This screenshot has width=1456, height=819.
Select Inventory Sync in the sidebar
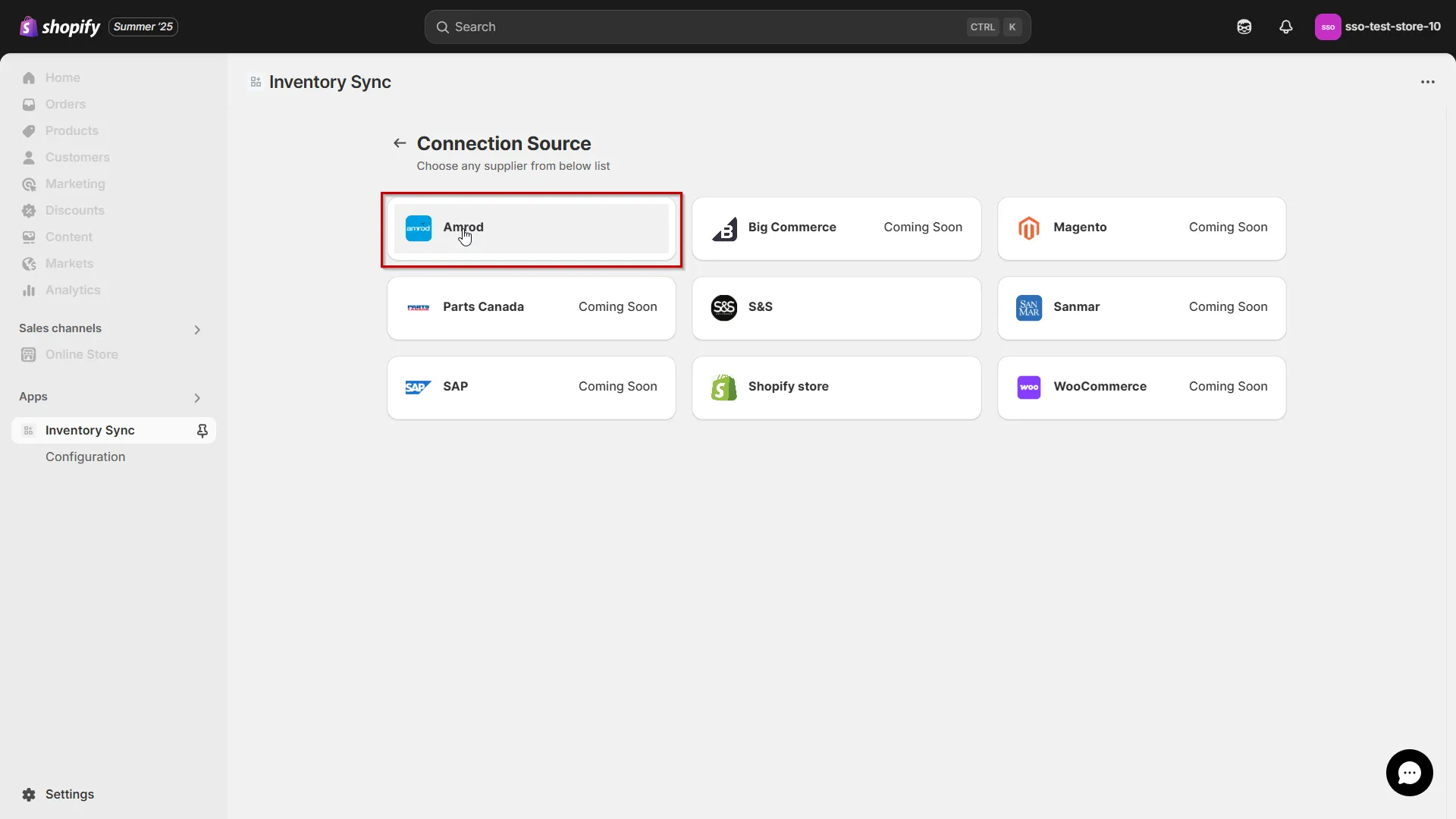(114, 430)
